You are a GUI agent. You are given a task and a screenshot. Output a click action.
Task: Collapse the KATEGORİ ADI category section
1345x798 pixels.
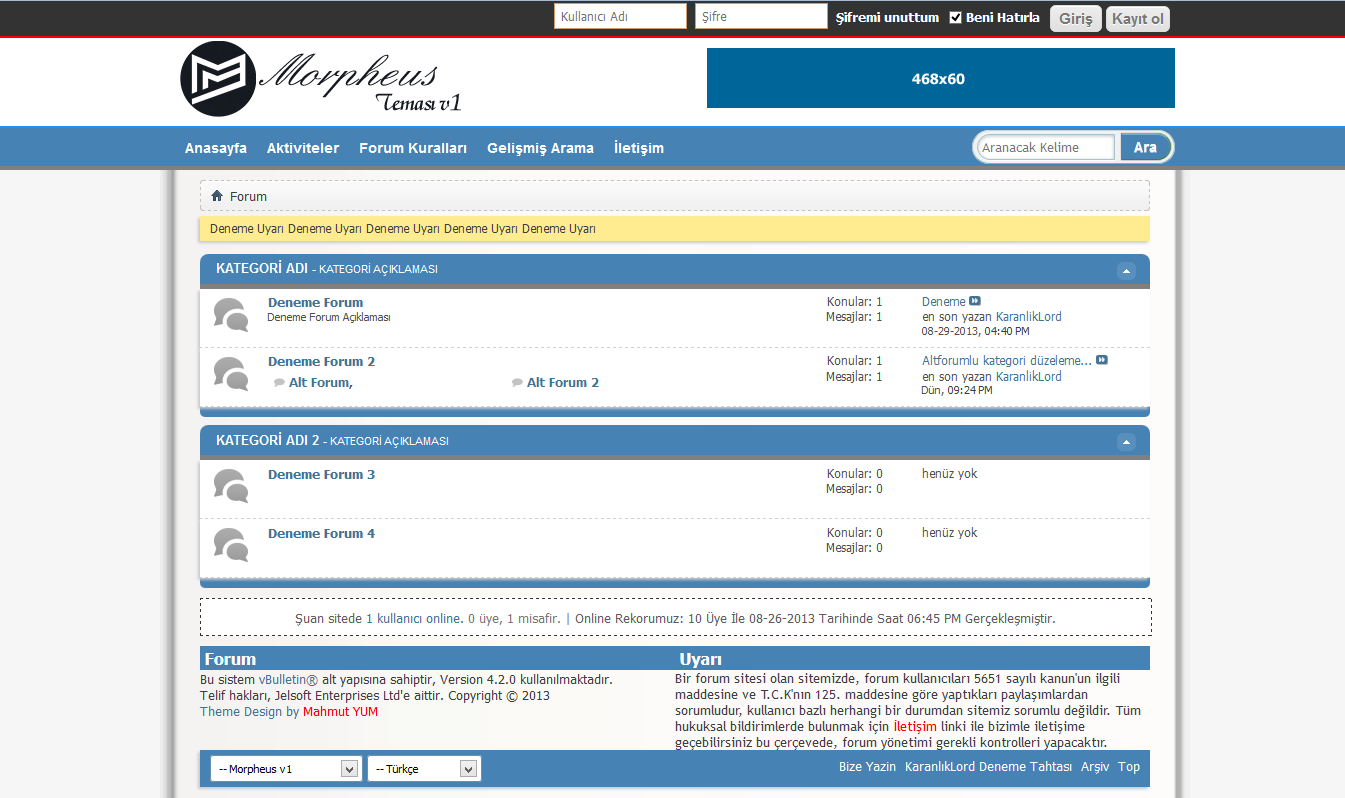(x=1127, y=270)
